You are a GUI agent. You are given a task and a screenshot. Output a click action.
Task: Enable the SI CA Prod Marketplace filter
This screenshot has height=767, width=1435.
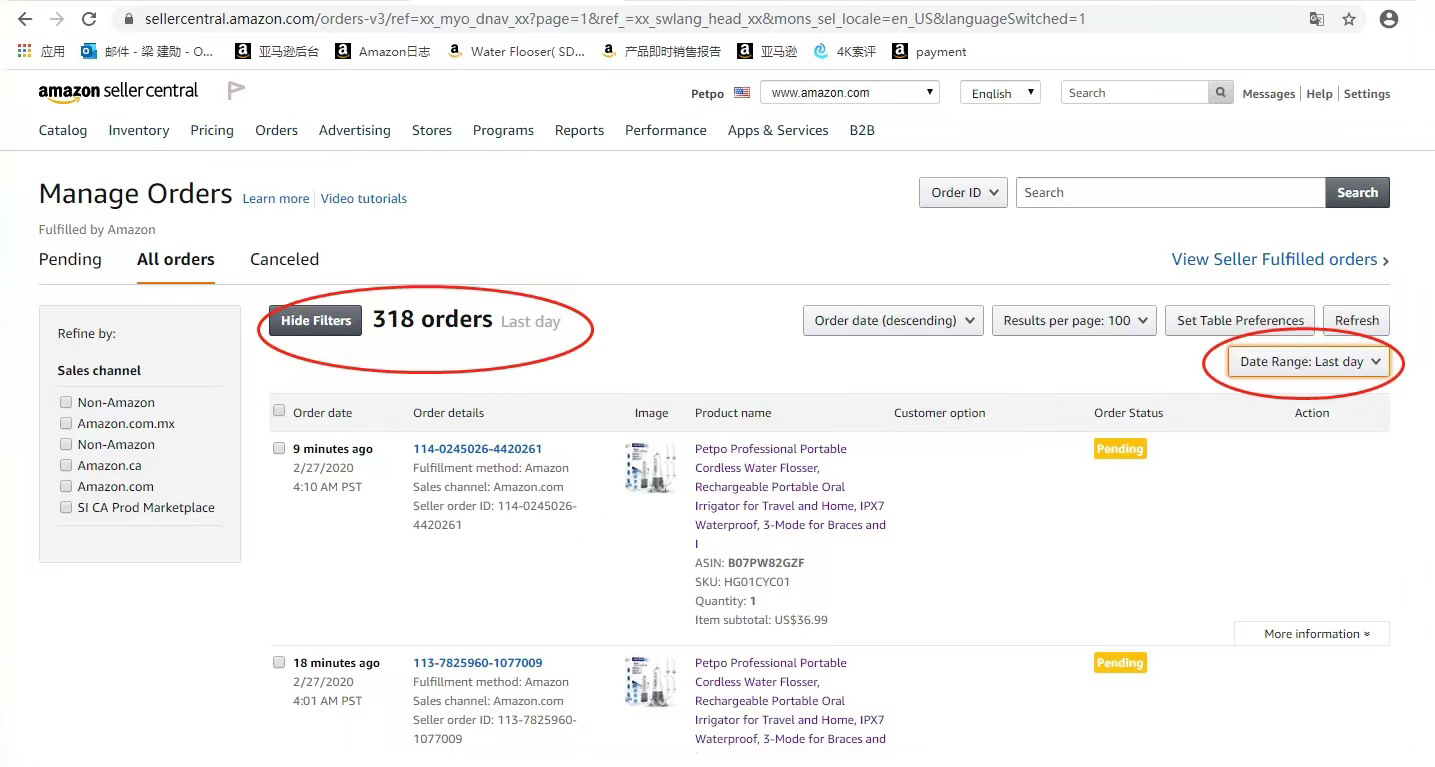(66, 507)
